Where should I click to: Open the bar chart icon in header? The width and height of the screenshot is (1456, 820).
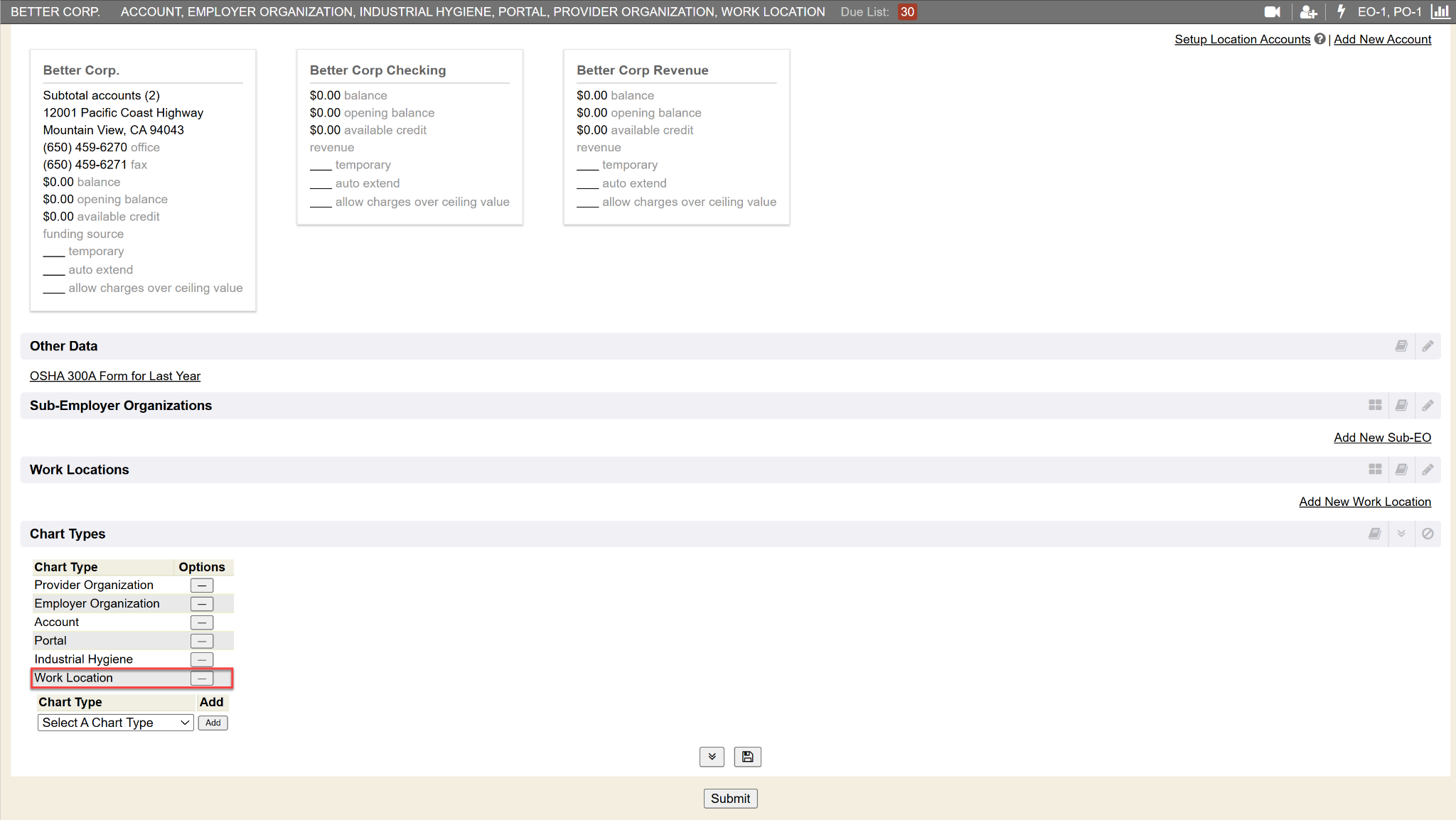pyautogui.click(x=1440, y=11)
